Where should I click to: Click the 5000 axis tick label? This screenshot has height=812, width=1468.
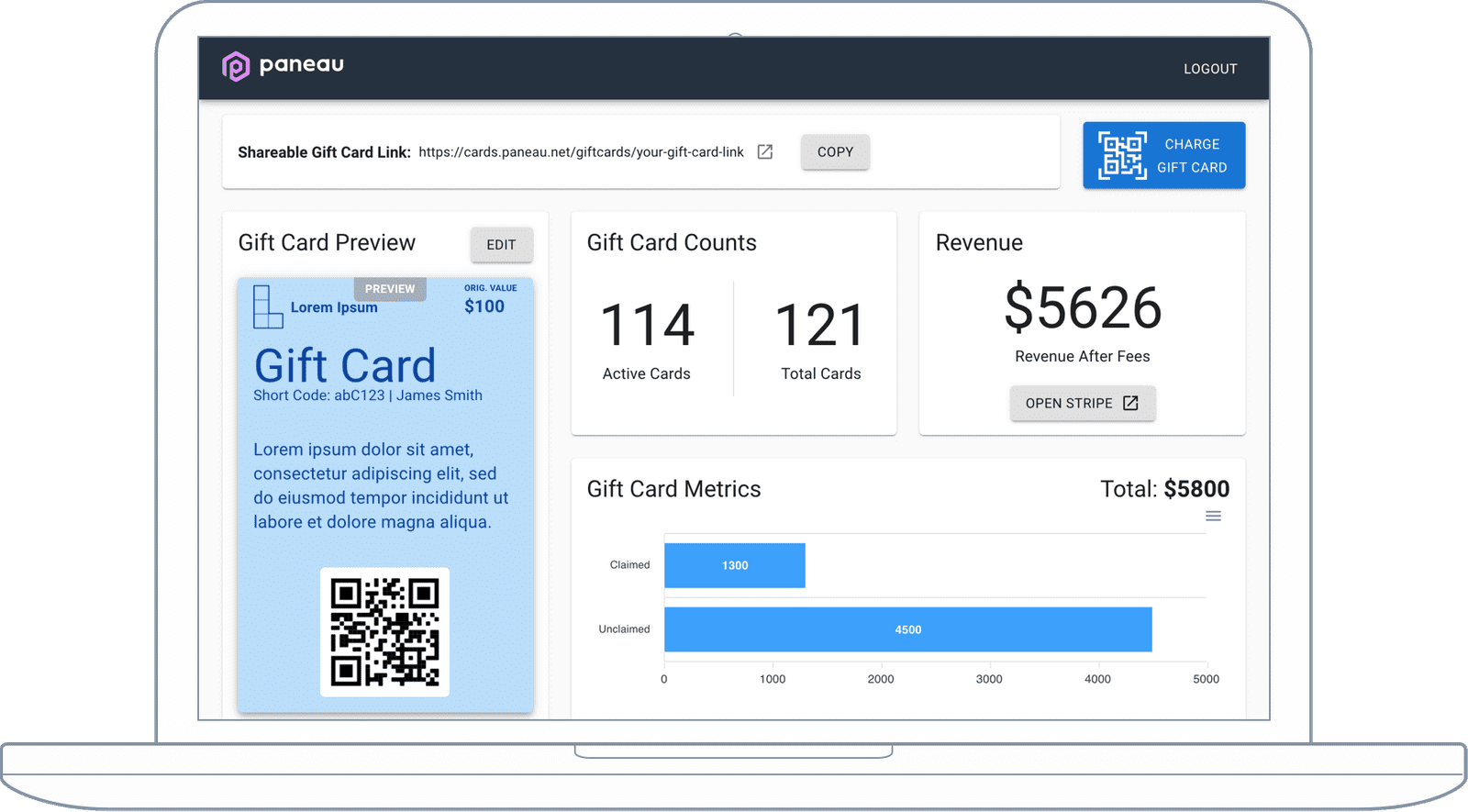[1207, 679]
